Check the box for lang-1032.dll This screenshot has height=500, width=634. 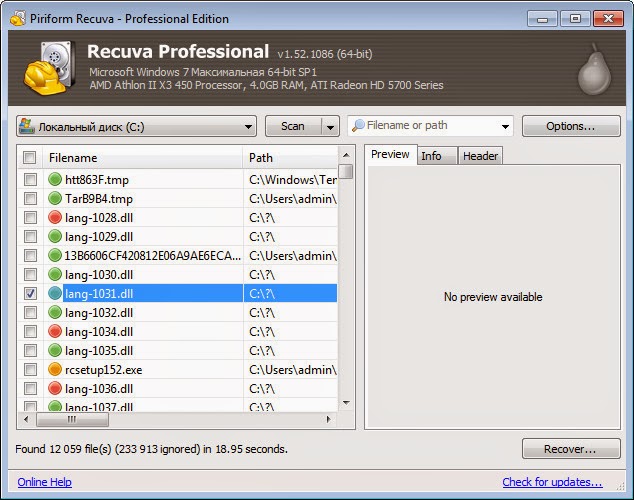coord(30,312)
